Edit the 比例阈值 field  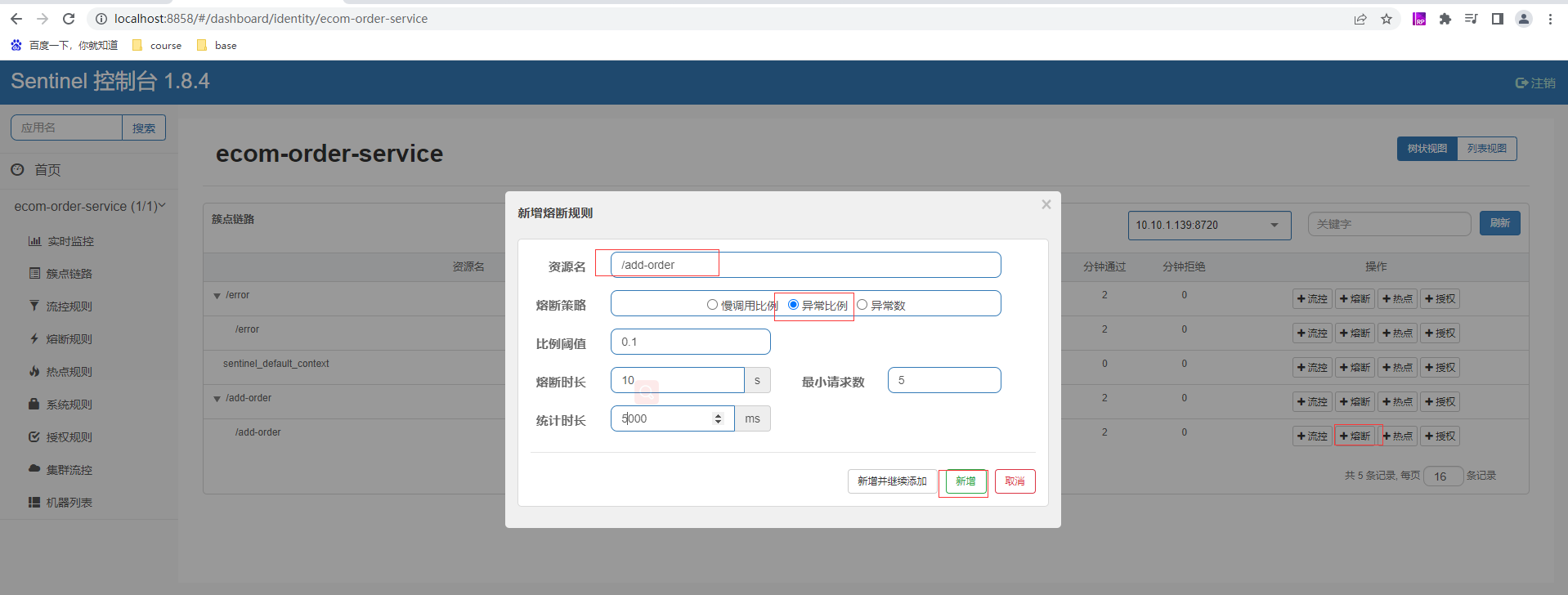(x=691, y=342)
